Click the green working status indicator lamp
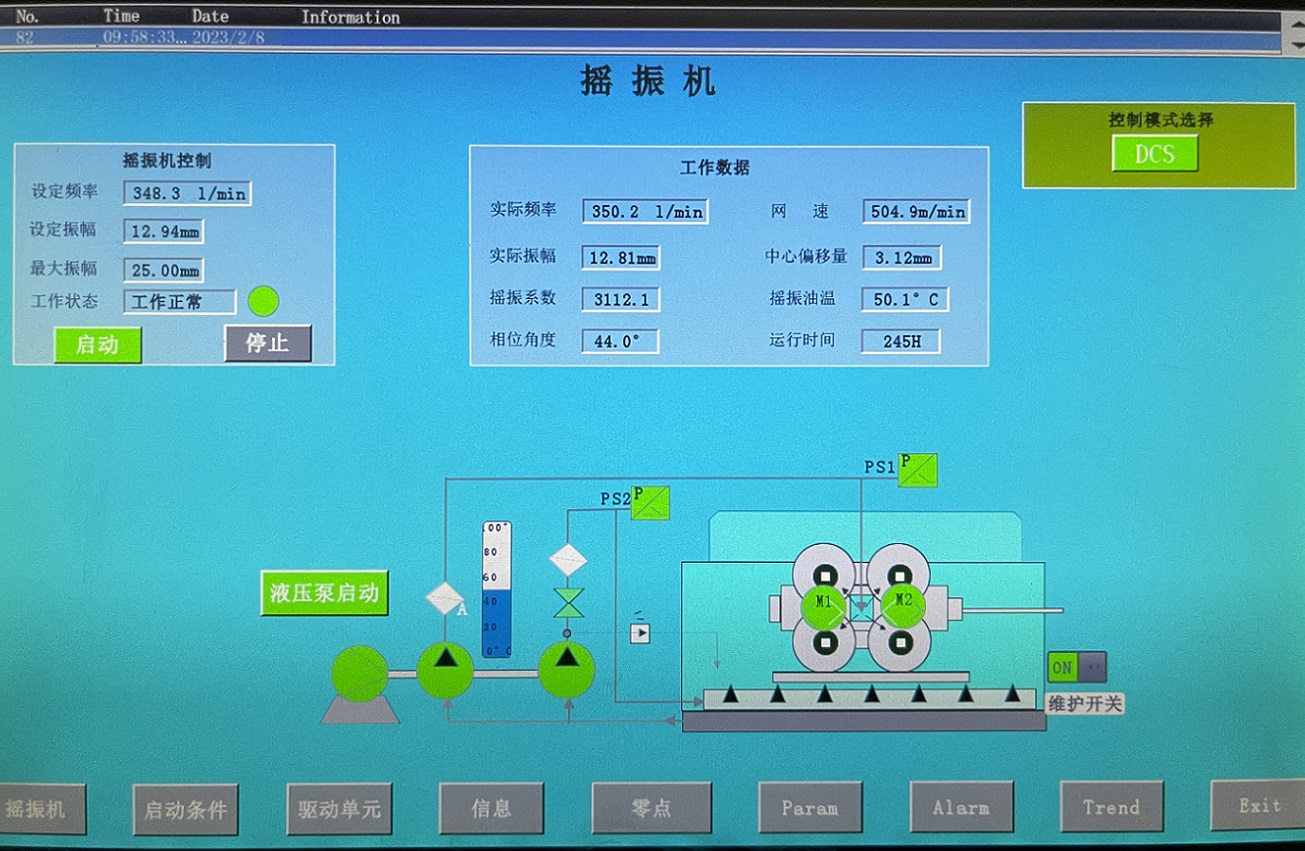The width and height of the screenshot is (1305, 851). 263,301
